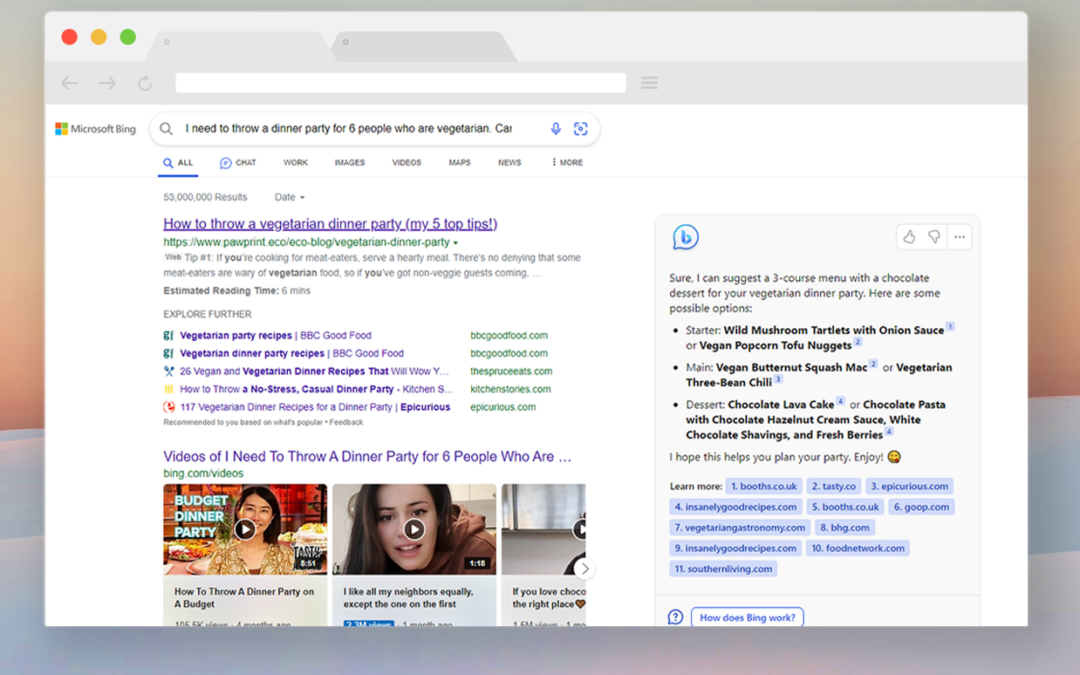
Task: Click the browser address bar
Action: (400, 83)
